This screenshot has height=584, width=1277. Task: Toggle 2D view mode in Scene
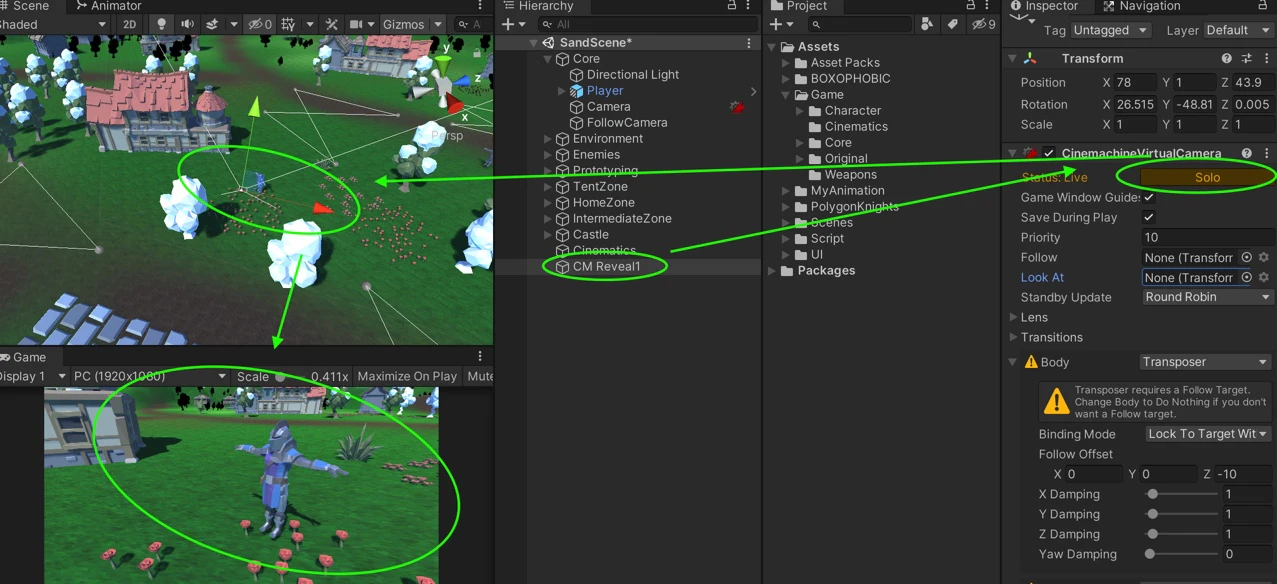click(x=129, y=24)
